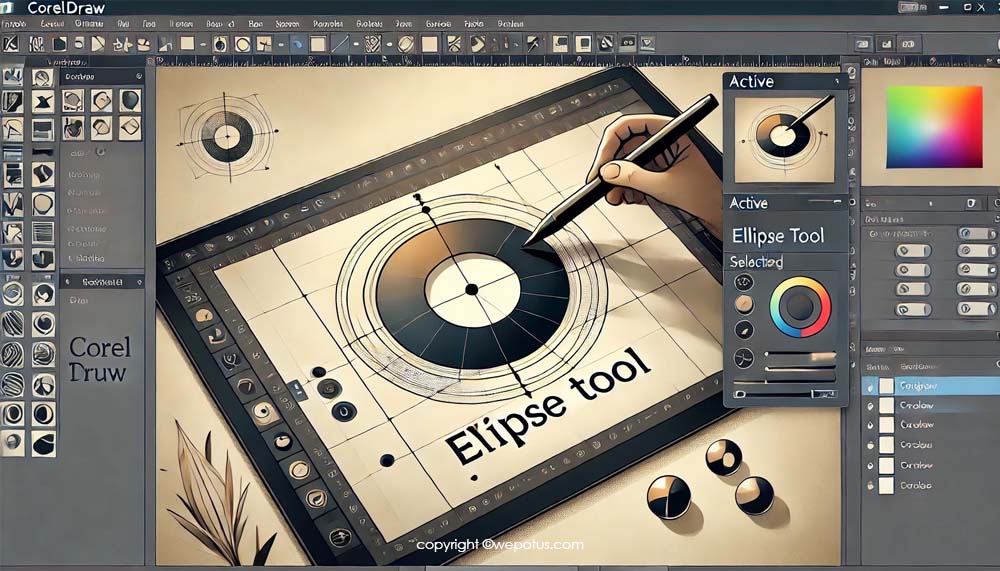
Task: Click the small value box ending the bottom slider
Action: click(823, 395)
